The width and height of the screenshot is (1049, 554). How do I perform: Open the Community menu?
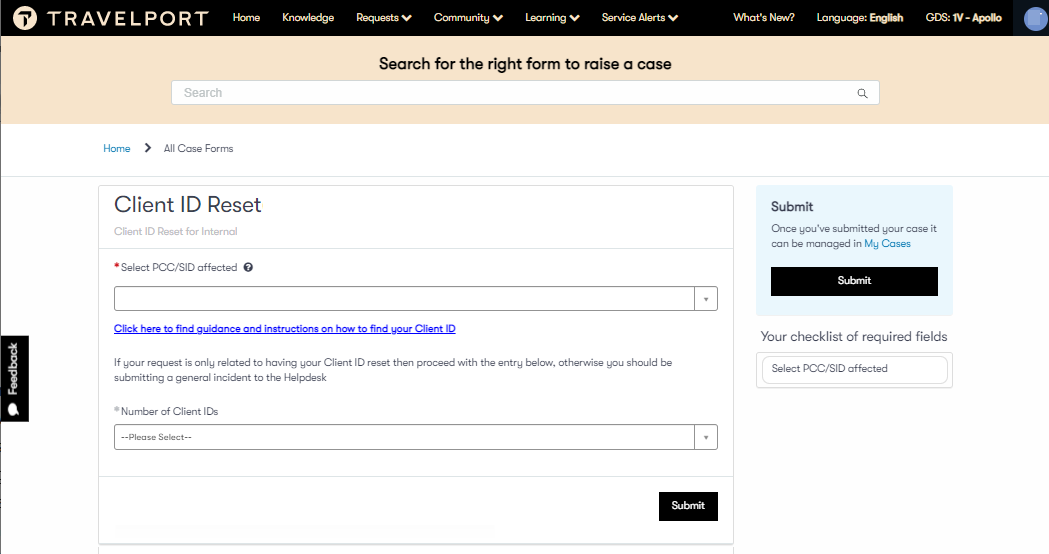pos(468,18)
